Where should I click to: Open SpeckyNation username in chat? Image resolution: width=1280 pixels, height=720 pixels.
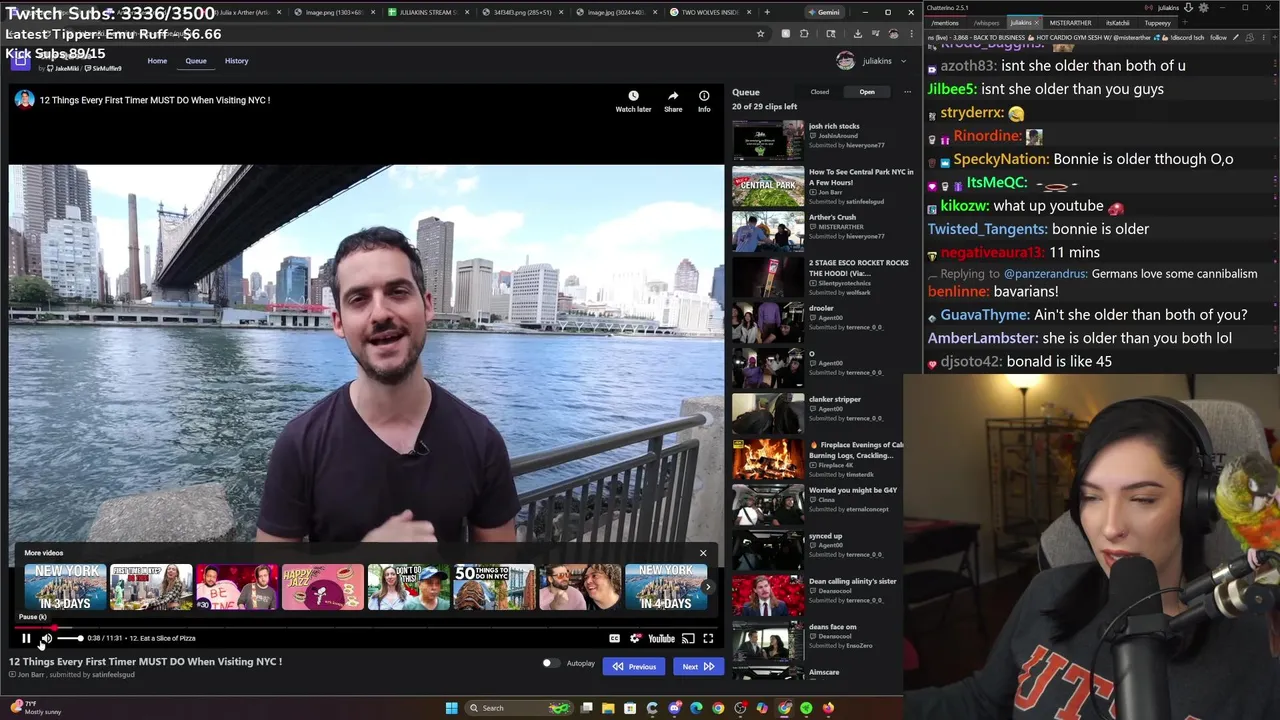pos(1000,159)
